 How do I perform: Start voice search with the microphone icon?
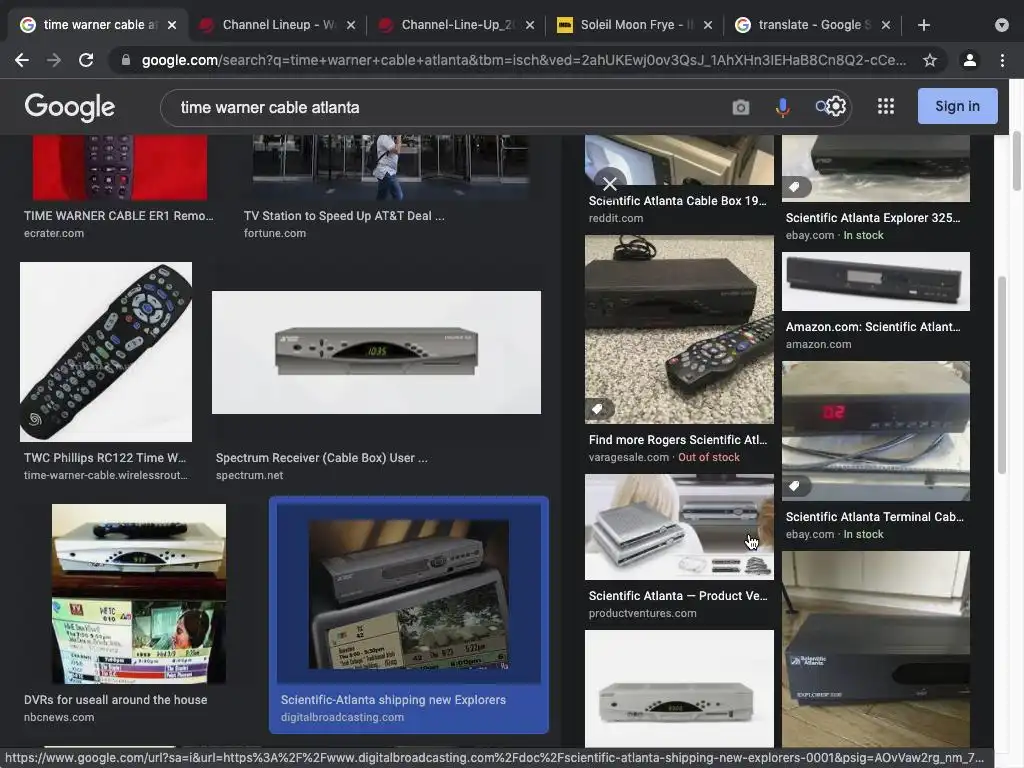click(782, 107)
